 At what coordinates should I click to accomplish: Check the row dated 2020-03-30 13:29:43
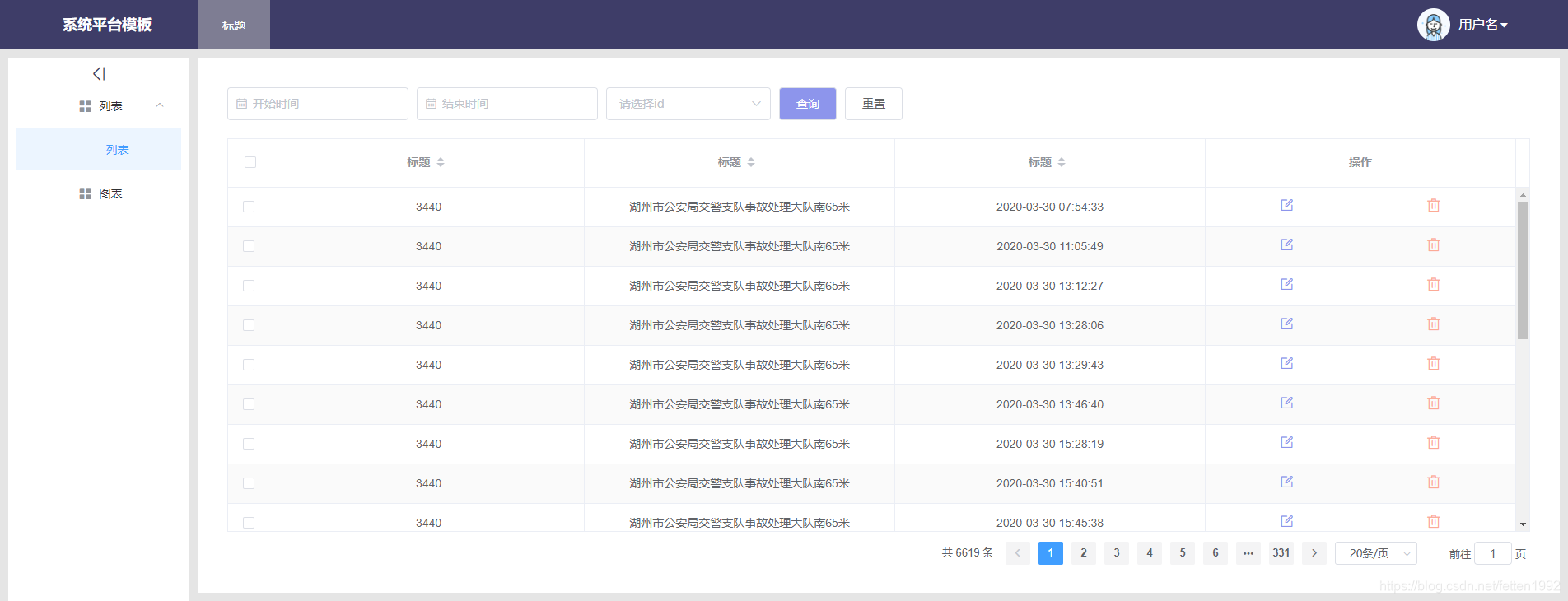249,365
